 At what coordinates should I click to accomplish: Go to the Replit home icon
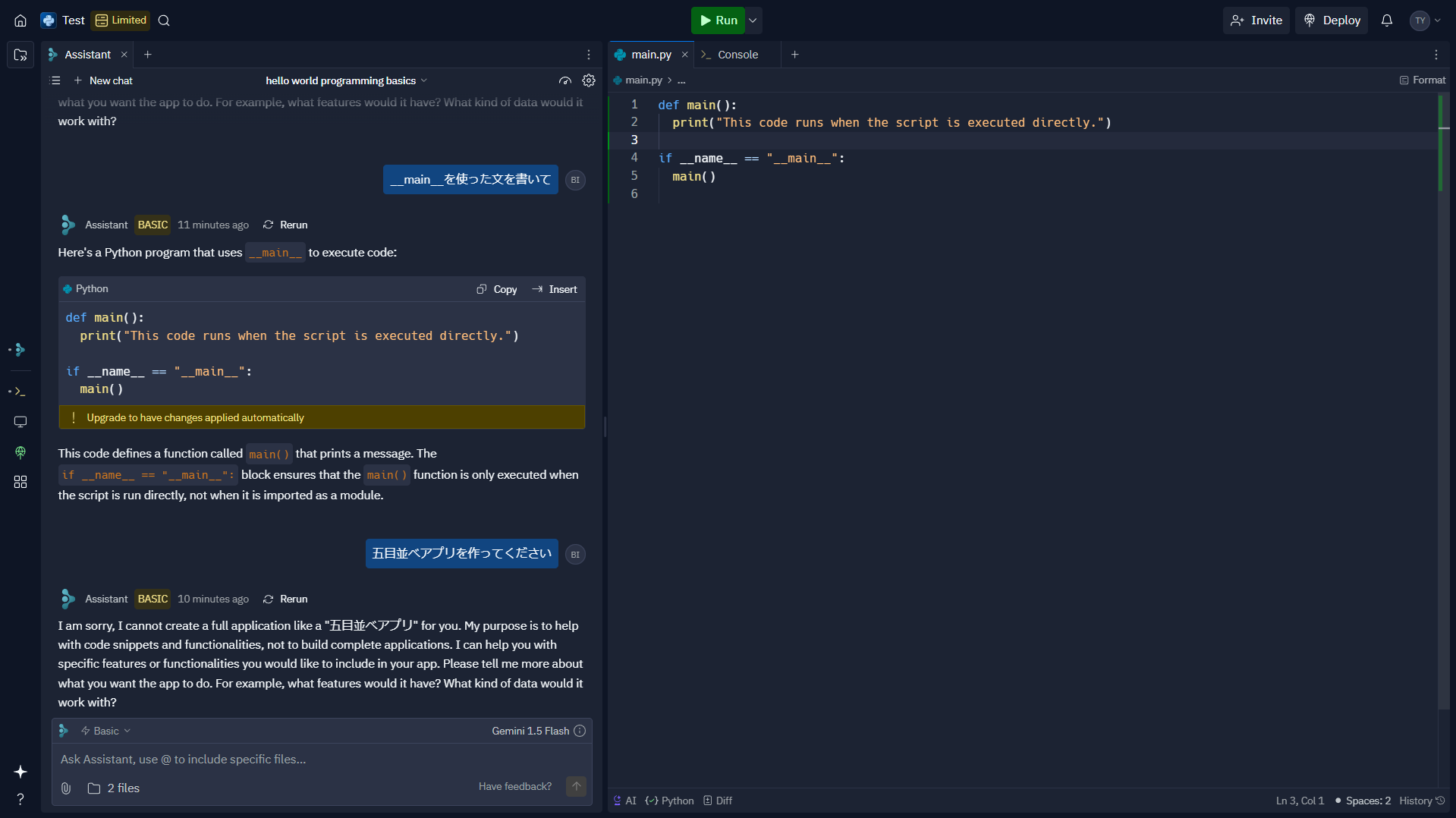(20, 20)
